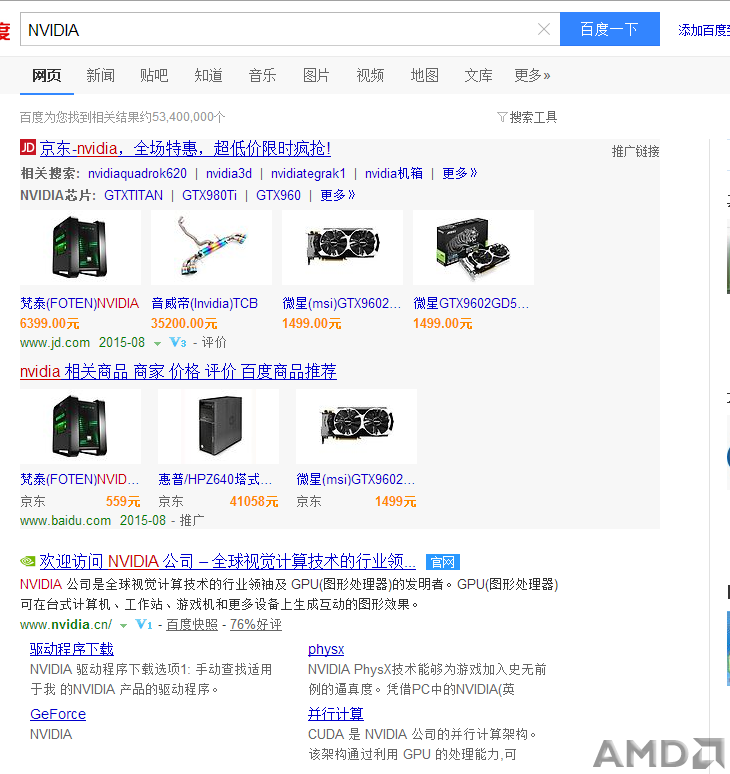The width and height of the screenshot is (730, 774).
Task: Open the nvidiategrak1 related search
Action: pos(308,173)
